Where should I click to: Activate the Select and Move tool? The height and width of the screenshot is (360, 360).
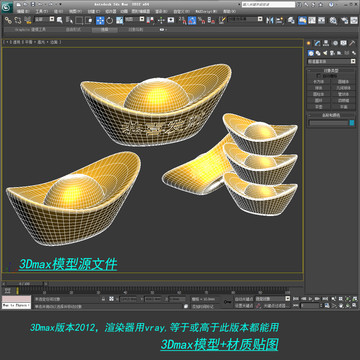100,20
